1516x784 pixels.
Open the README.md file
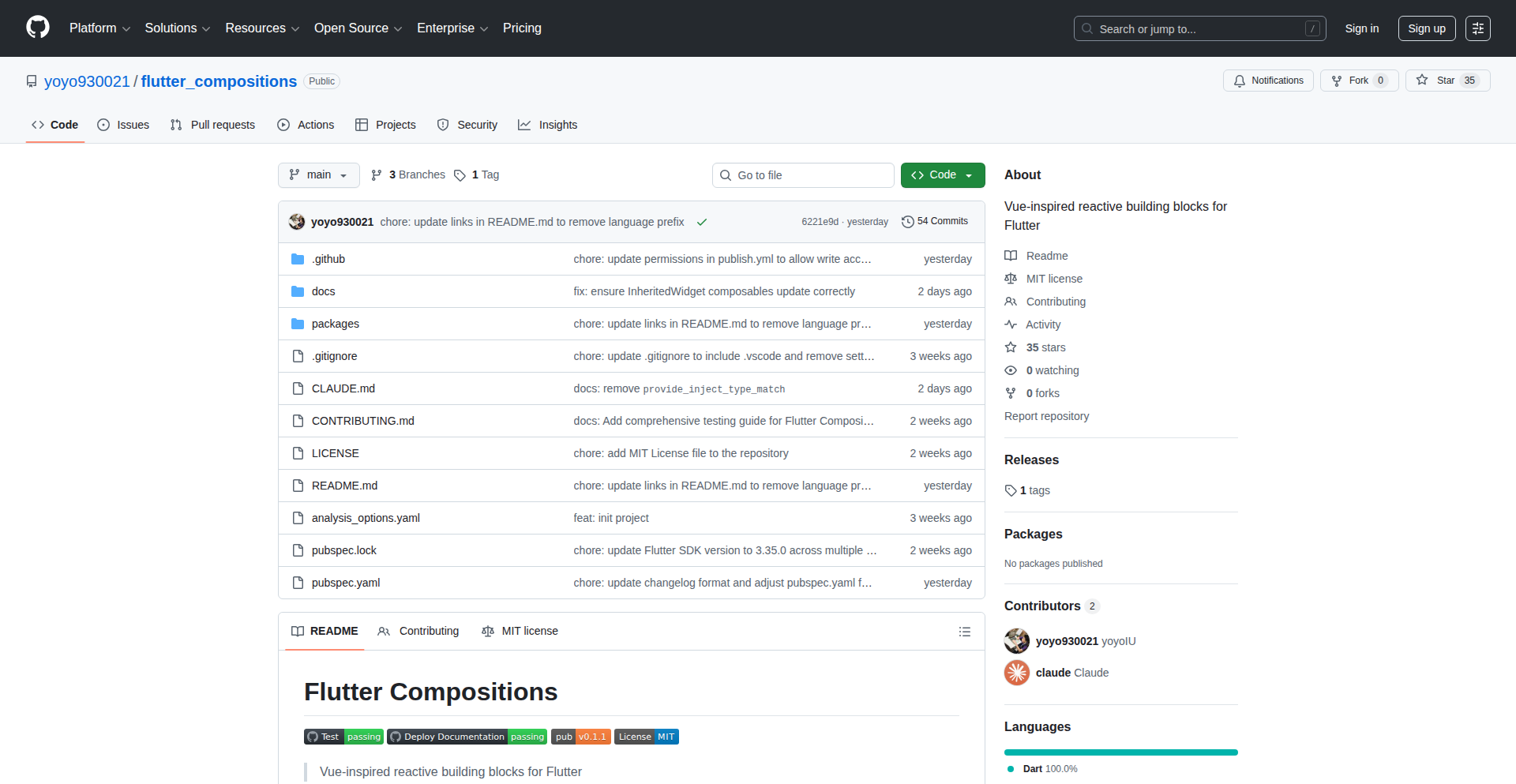point(344,485)
